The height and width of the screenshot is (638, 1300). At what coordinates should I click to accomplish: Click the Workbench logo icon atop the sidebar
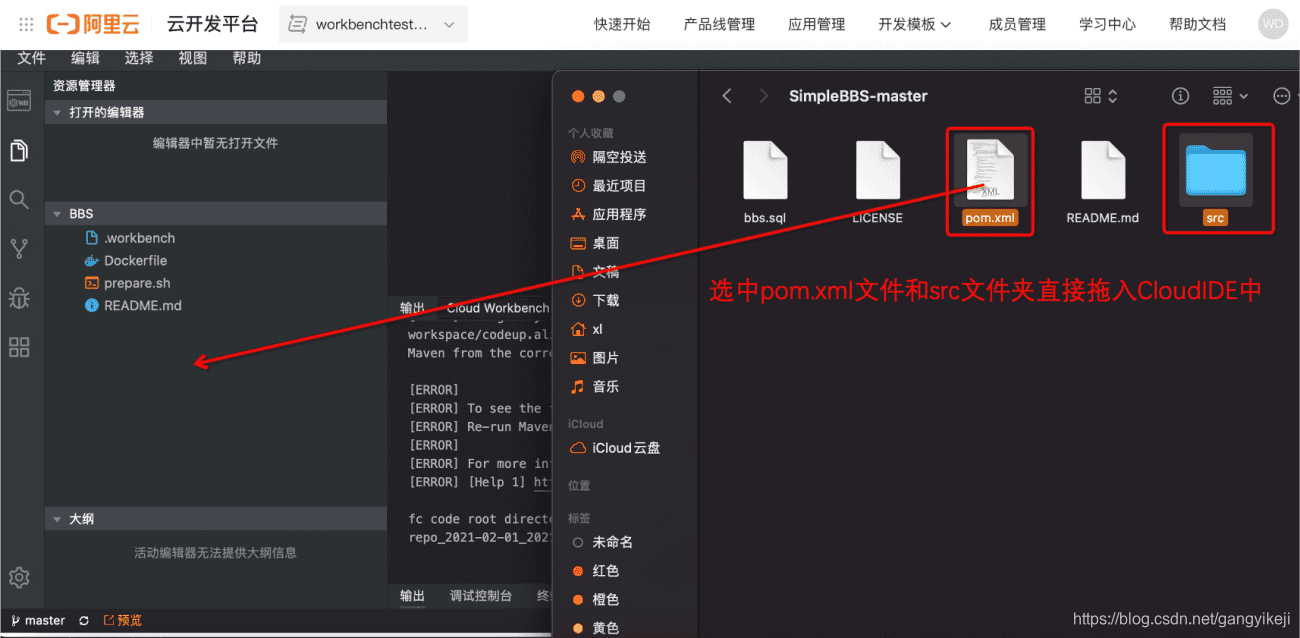pyautogui.click(x=19, y=100)
